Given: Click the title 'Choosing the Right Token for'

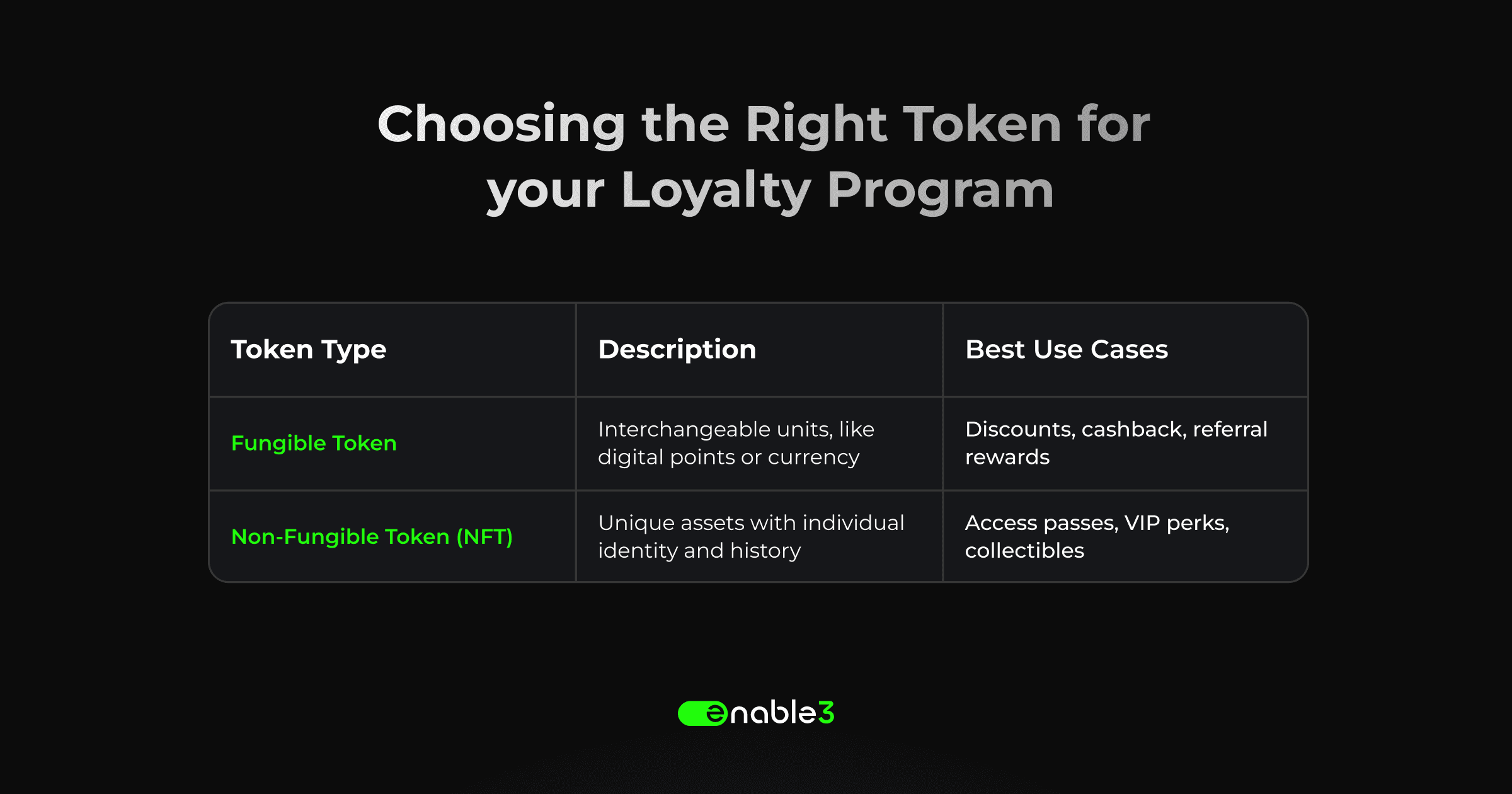Looking at the screenshot, I should [764, 125].
